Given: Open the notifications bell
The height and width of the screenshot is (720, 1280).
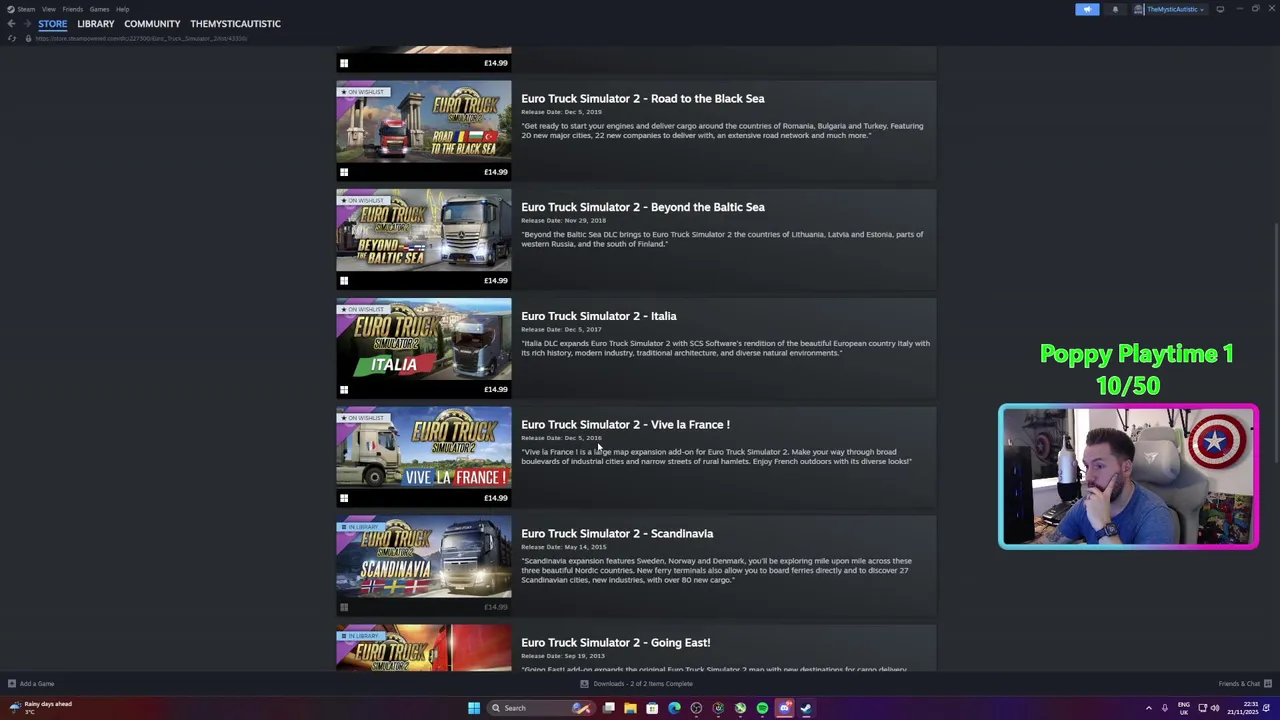Looking at the screenshot, I should click(x=1115, y=9).
